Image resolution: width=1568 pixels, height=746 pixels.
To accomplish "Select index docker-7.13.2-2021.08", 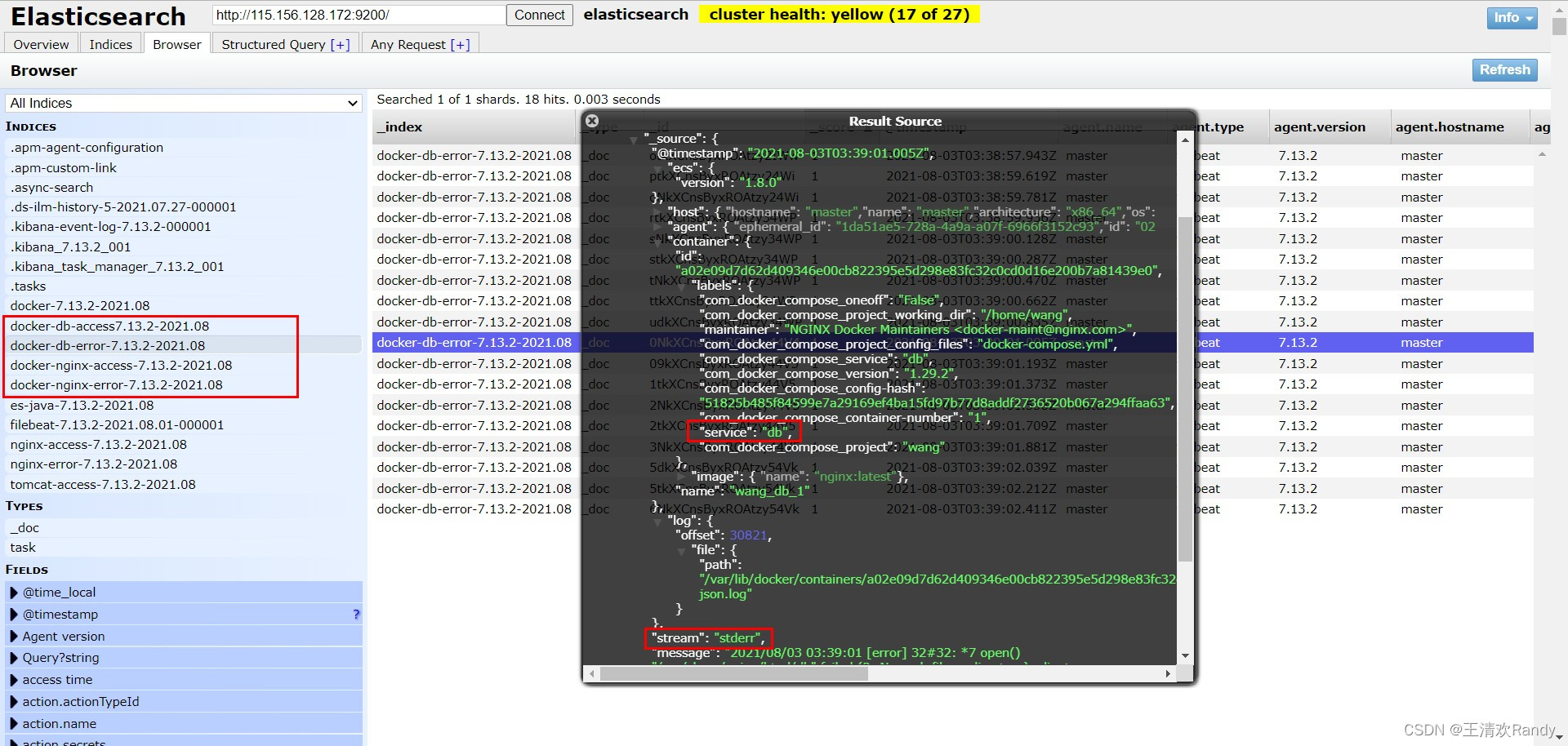I will click(184, 306).
